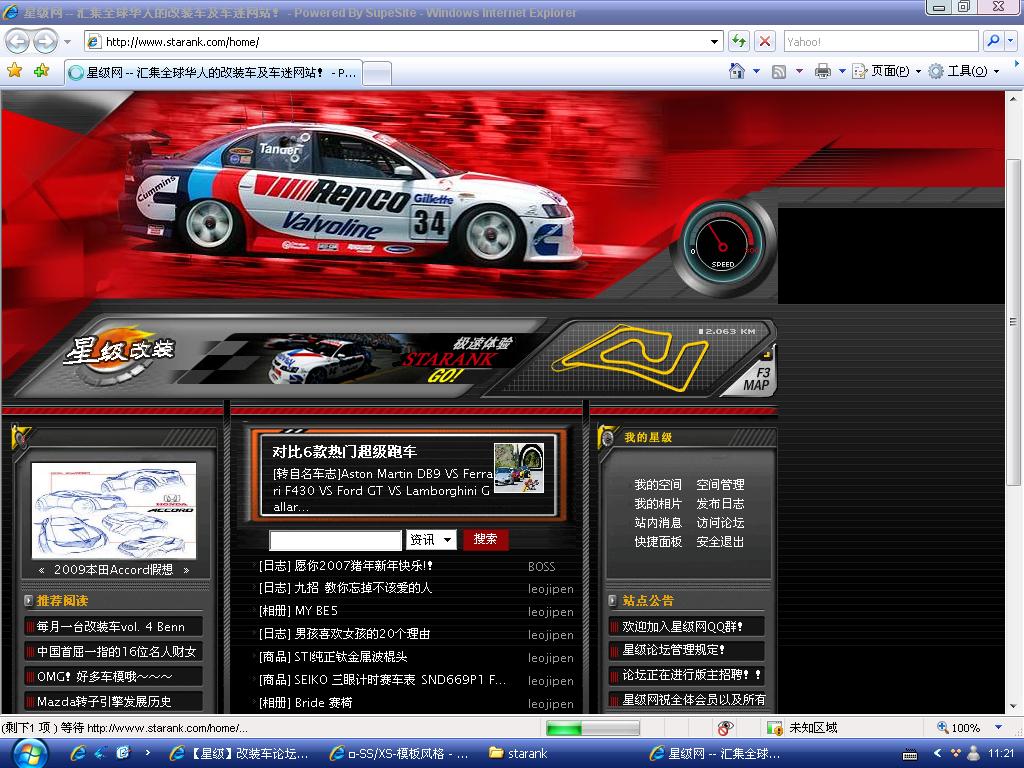Expand the Home button dropdown arrow
This screenshot has width=1024, height=768.
pyautogui.click(x=756, y=71)
